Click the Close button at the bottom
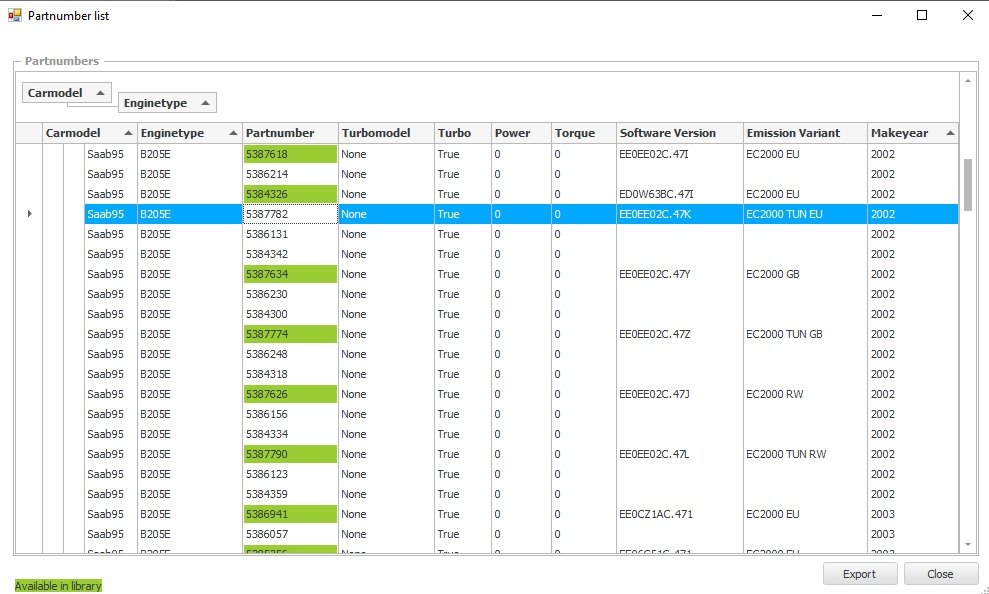The width and height of the screenshot is (989, 594). [x=940, y=574]
